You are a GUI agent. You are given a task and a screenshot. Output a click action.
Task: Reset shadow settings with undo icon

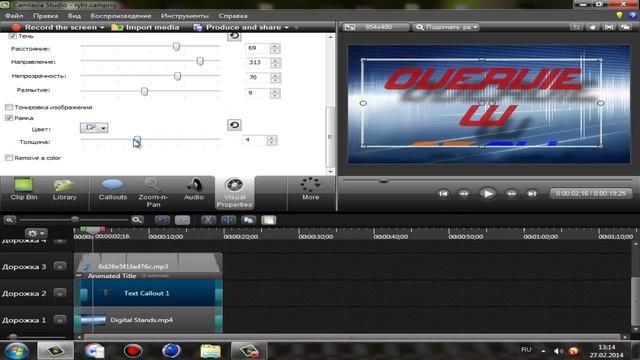tap(234, 36)
